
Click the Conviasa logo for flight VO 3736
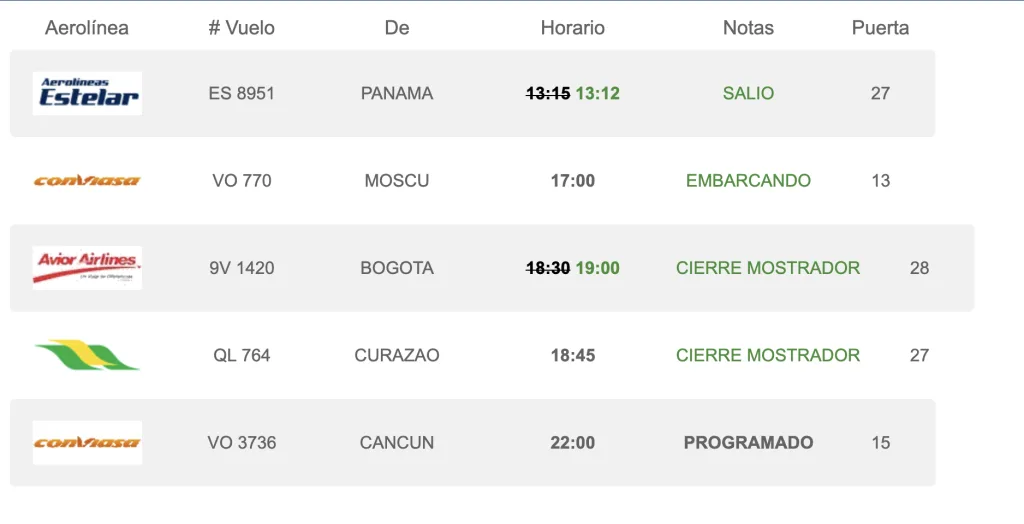87,442
